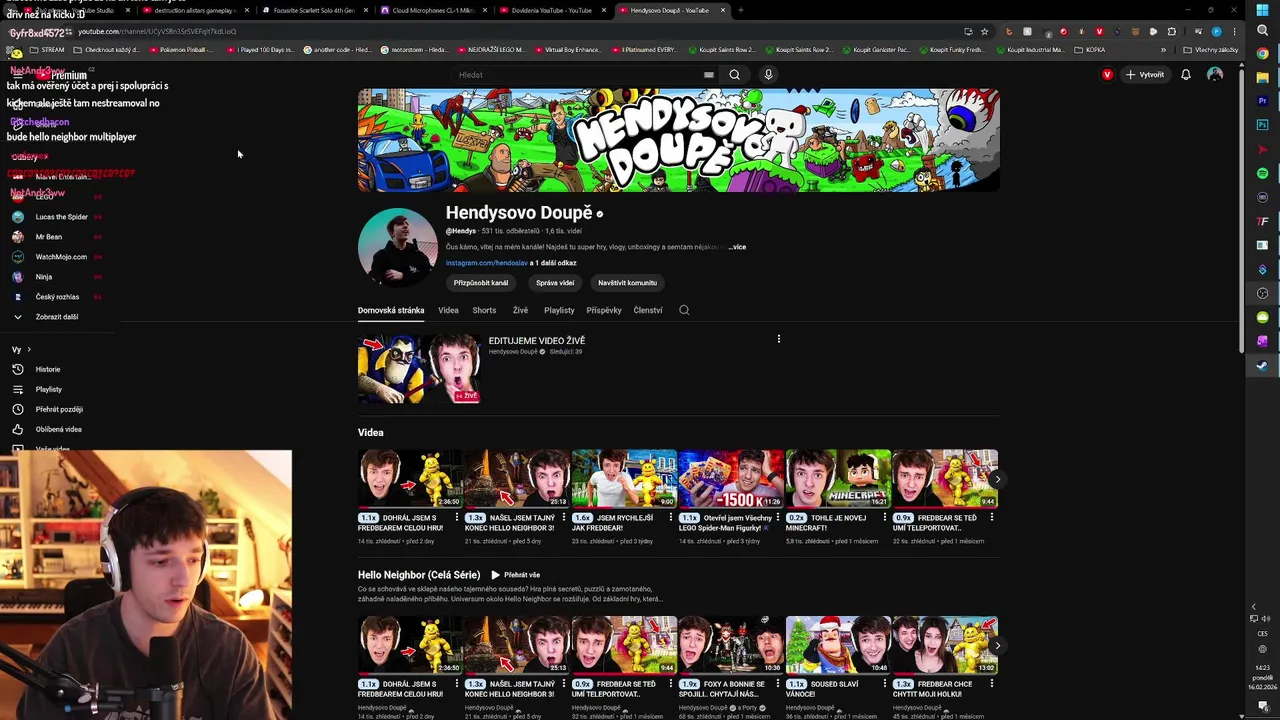Click Přehrát vše for Hello Neighbor series

(515, 575)
